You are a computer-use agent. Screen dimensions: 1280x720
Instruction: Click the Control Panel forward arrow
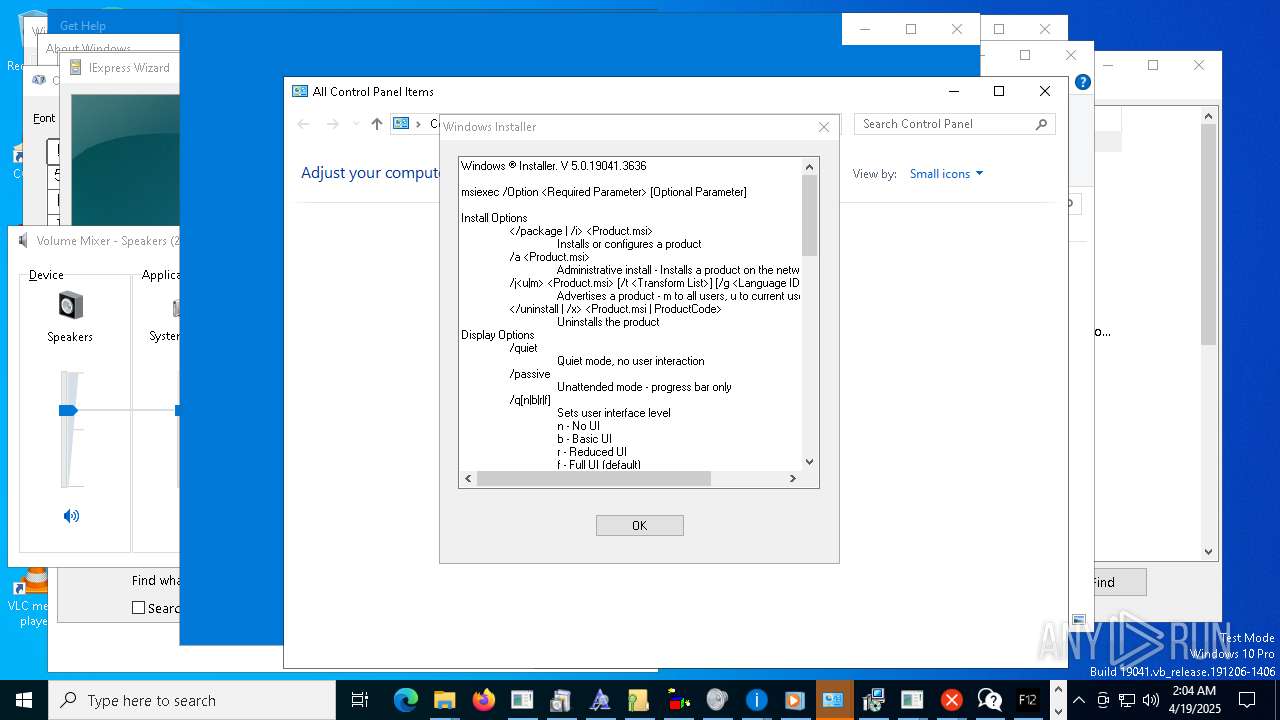click(333, 124)
